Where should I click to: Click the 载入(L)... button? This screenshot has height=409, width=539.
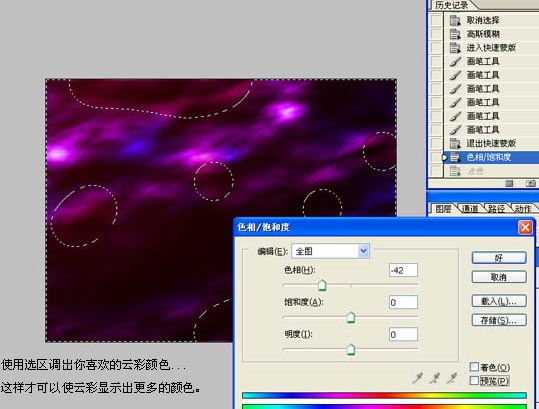[499, 301]
